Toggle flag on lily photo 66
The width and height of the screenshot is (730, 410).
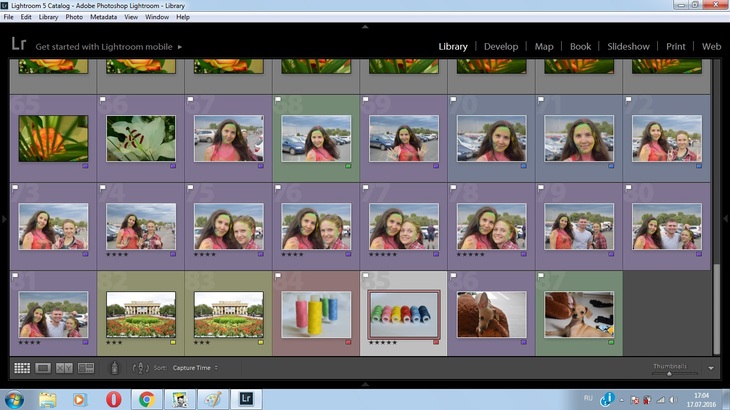(103, 100)
